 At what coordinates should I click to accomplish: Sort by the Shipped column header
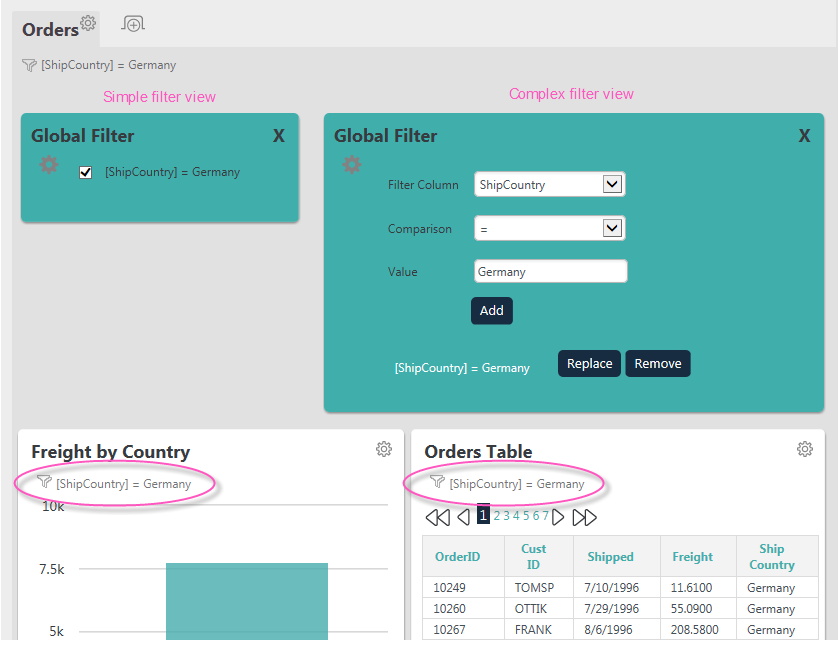click(610, 557)
